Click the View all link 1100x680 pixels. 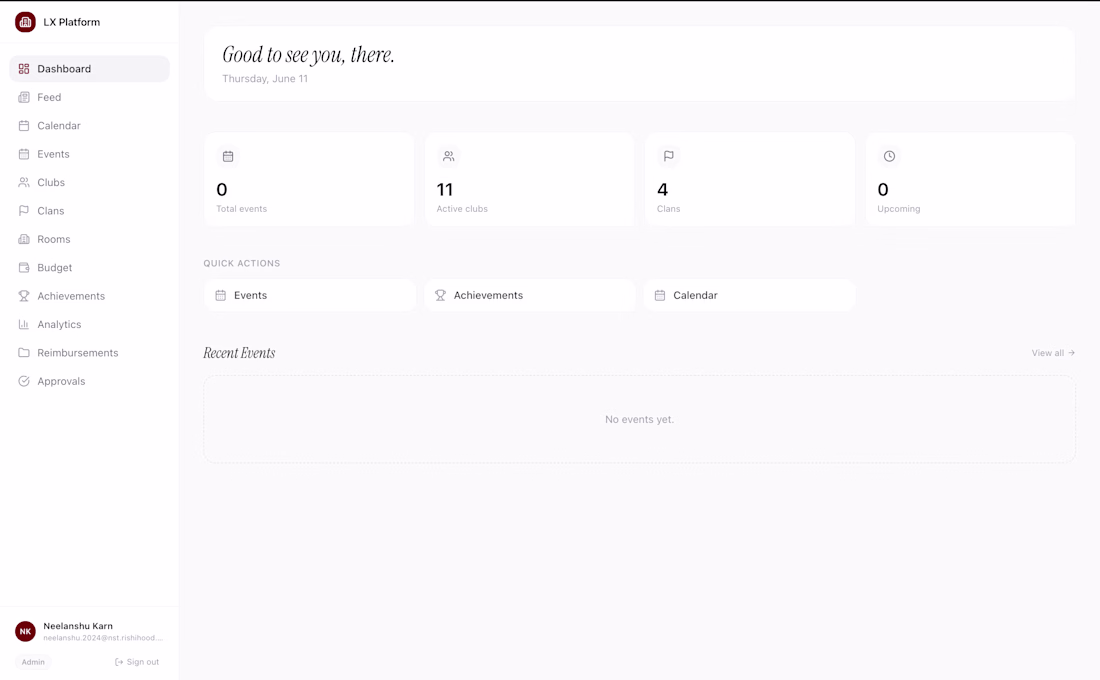[x=1053, y=353]
